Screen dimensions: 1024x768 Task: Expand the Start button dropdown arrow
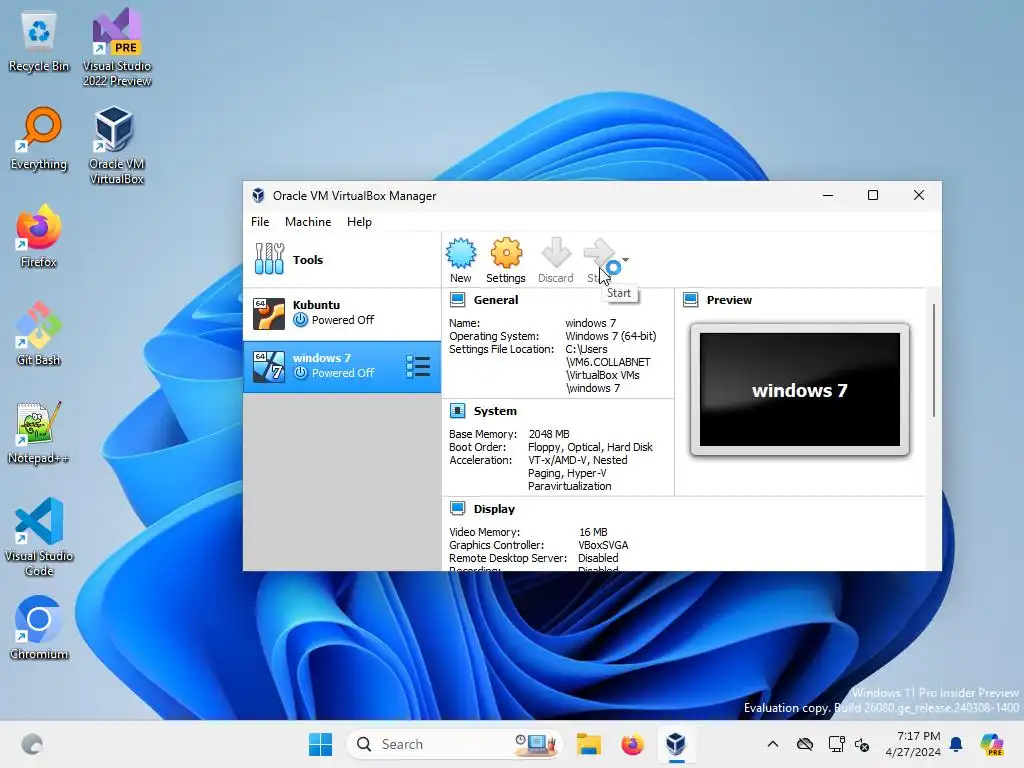pos(626,260)
